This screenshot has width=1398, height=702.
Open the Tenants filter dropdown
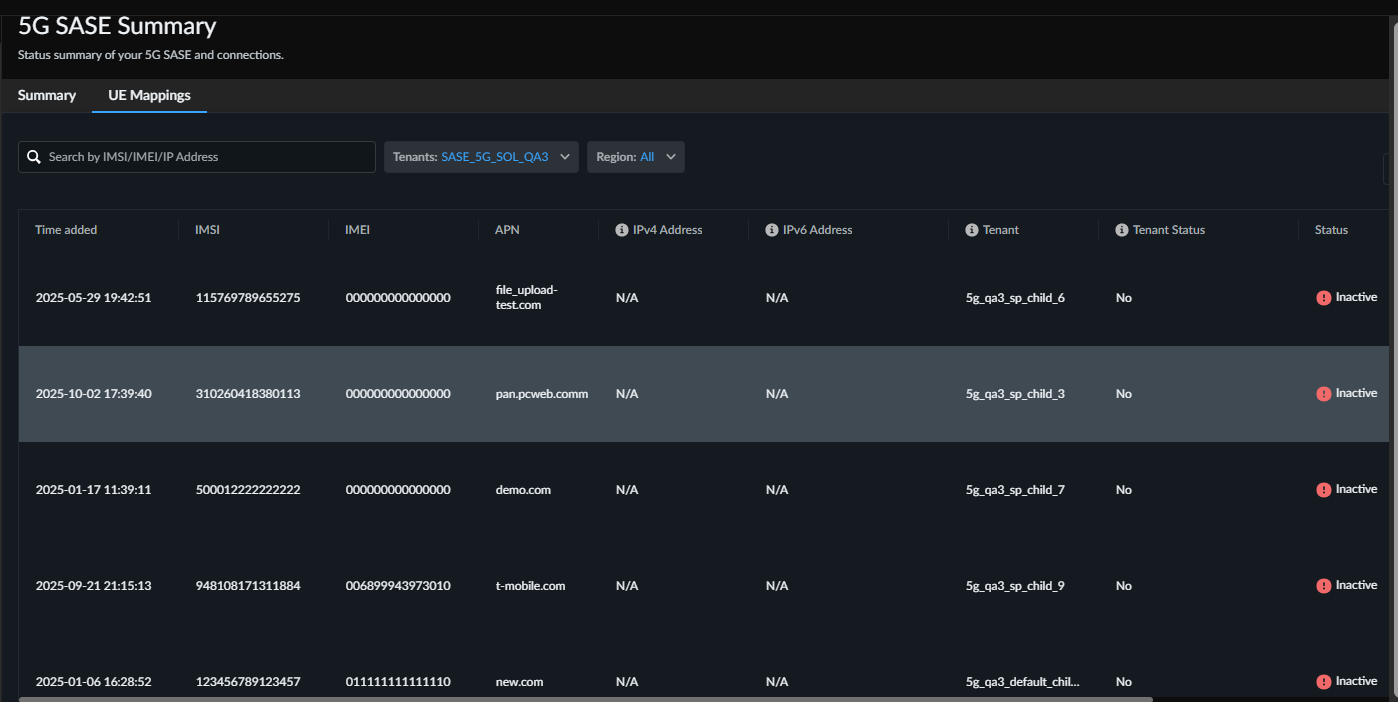point(481,157)
